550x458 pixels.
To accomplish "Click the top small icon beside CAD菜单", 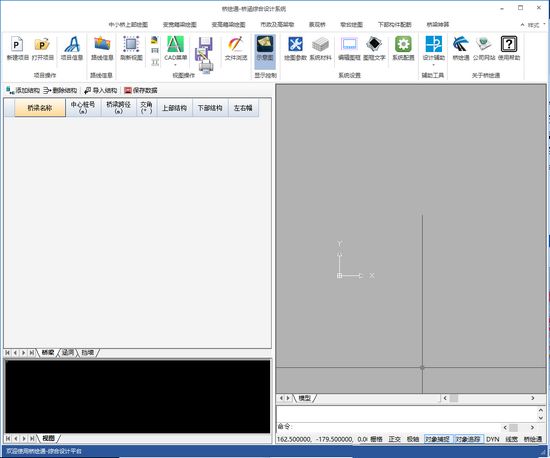I will coord(154,40).
